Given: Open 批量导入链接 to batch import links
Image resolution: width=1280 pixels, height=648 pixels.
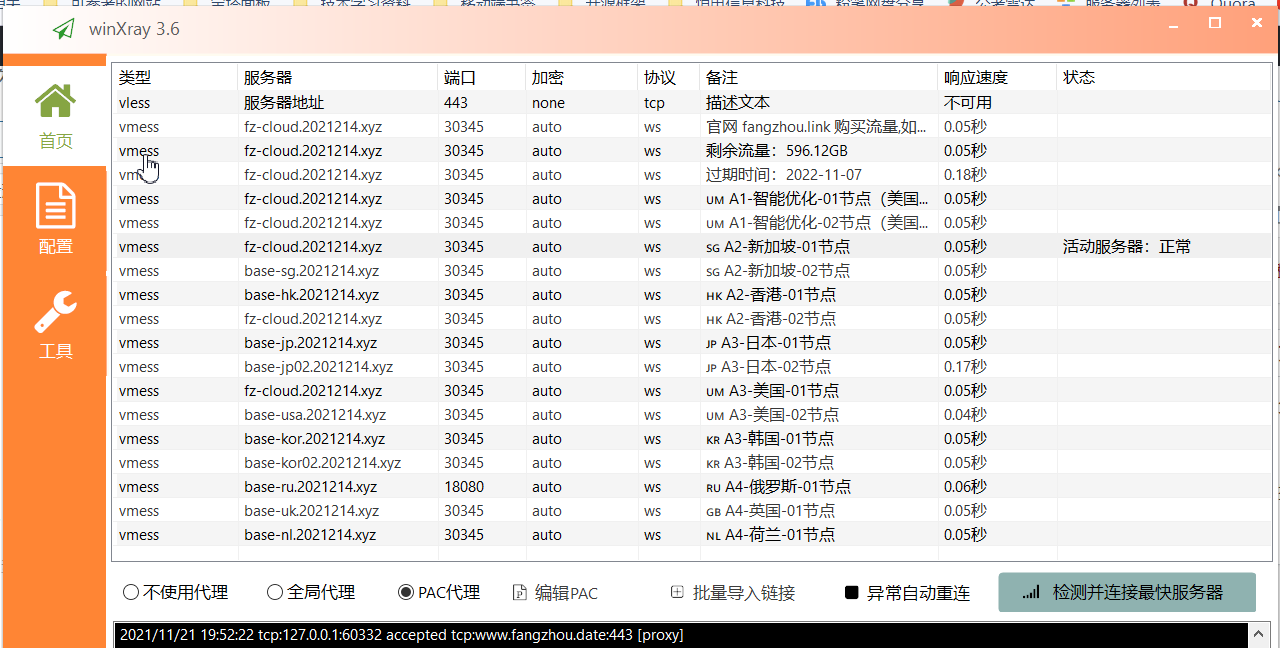Looking at the screenshot, I should coord(738,592).
